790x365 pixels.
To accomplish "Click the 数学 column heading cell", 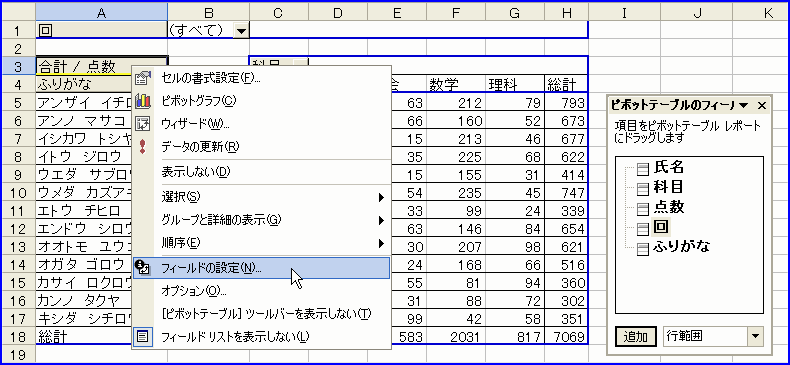I will 456,85.
